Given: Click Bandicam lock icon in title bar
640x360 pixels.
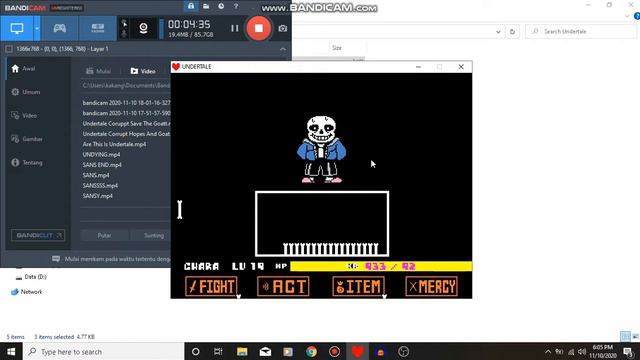Looking at the screenshot, I should (x=191, y=6).
